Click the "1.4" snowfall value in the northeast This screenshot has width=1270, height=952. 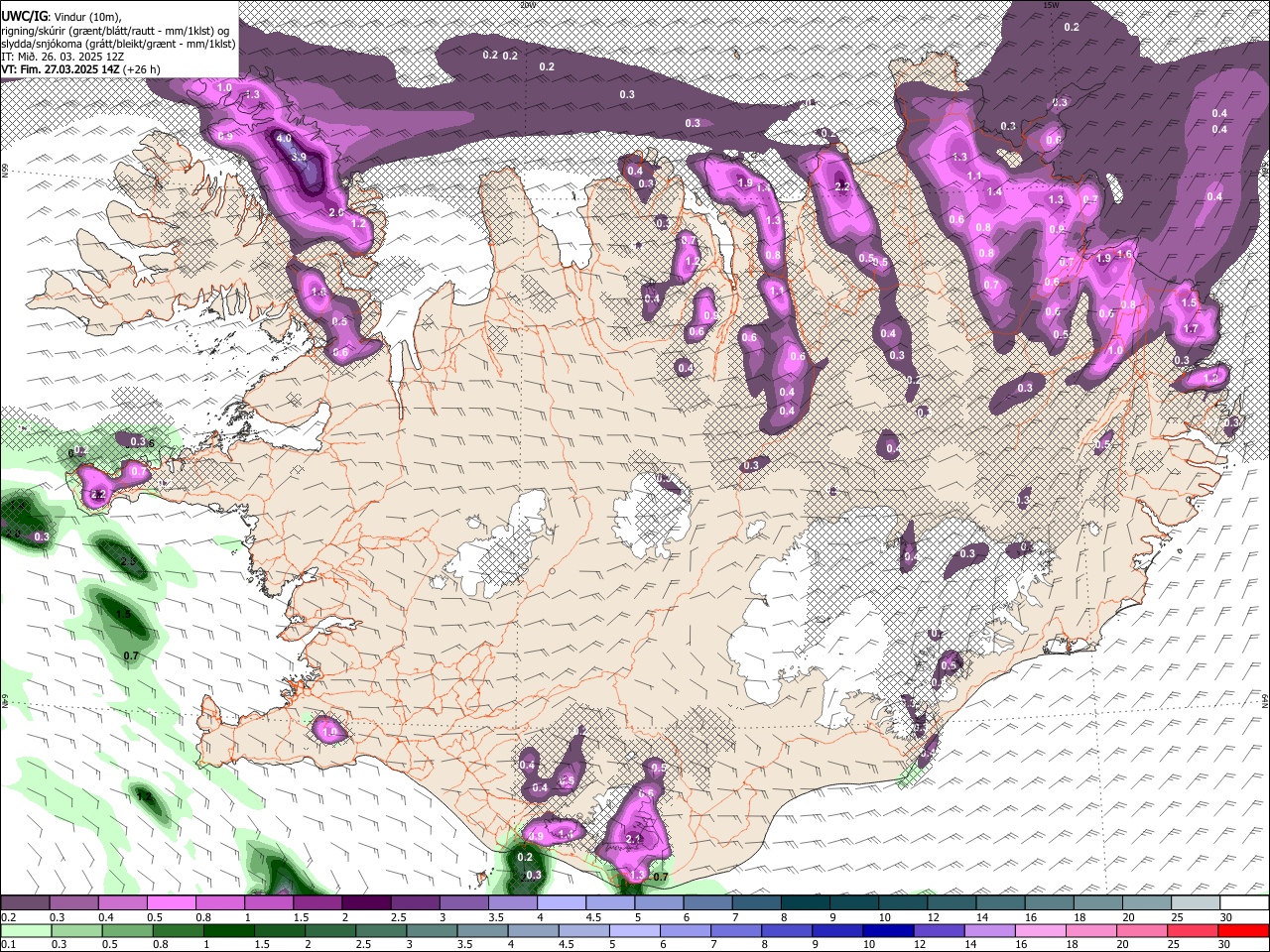[994, 192]
